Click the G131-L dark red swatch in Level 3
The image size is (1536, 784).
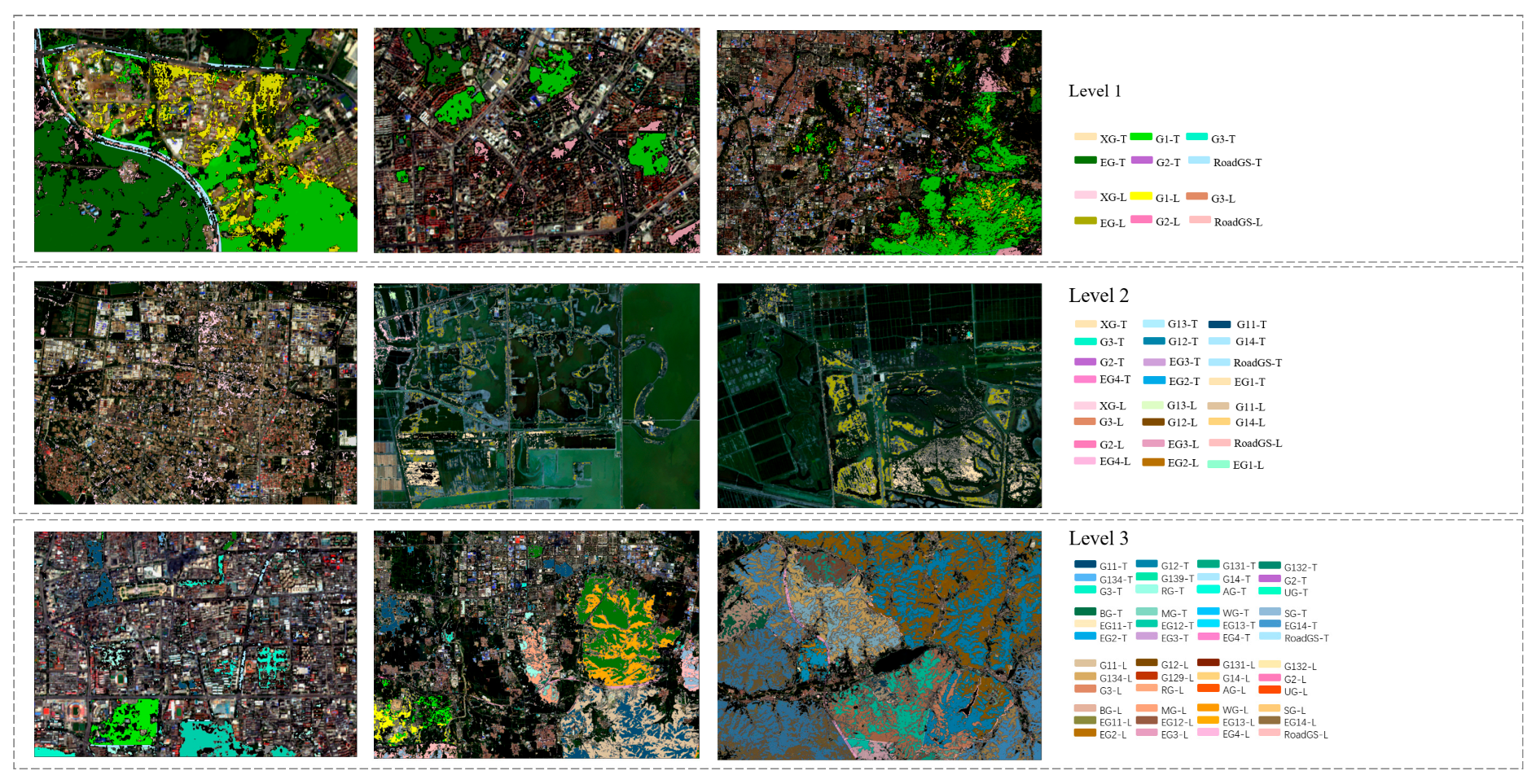pos(1208,663)
